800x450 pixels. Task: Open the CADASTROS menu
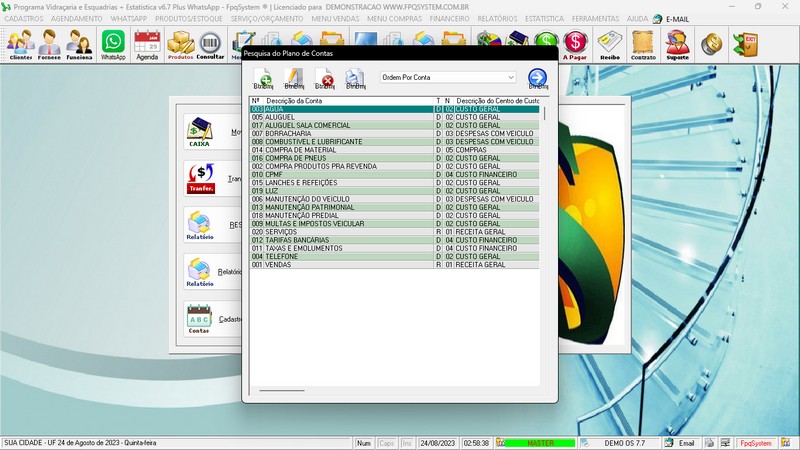[x=24, y=19]
